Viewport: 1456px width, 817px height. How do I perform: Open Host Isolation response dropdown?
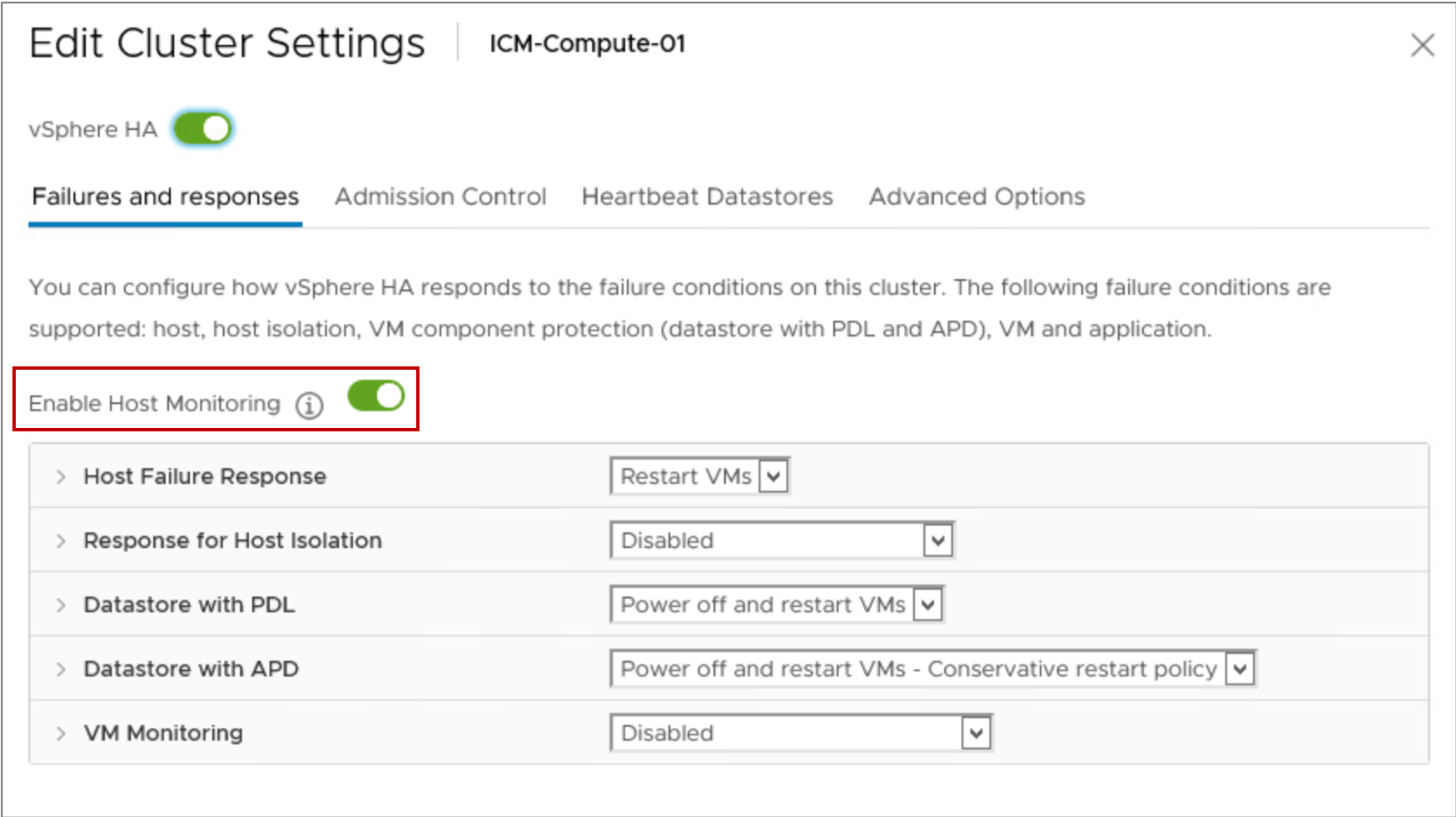782,541
